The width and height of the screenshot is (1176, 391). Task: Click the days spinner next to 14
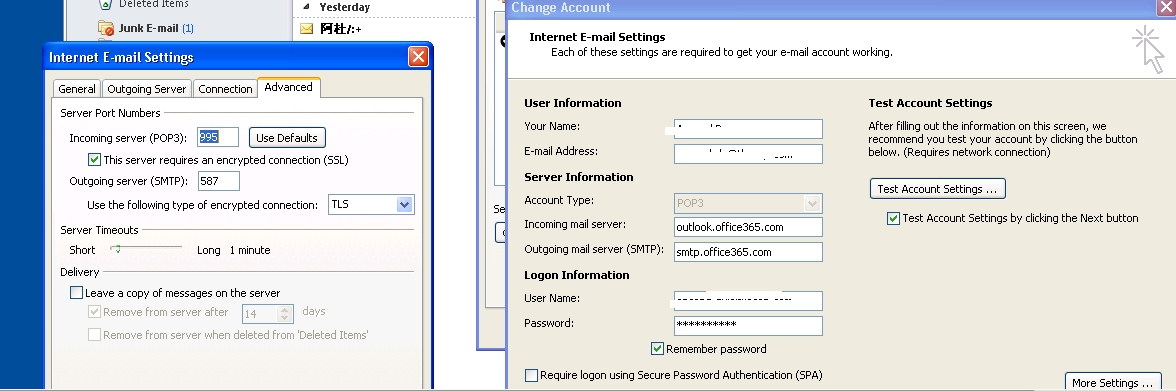(x=285, y=314)
